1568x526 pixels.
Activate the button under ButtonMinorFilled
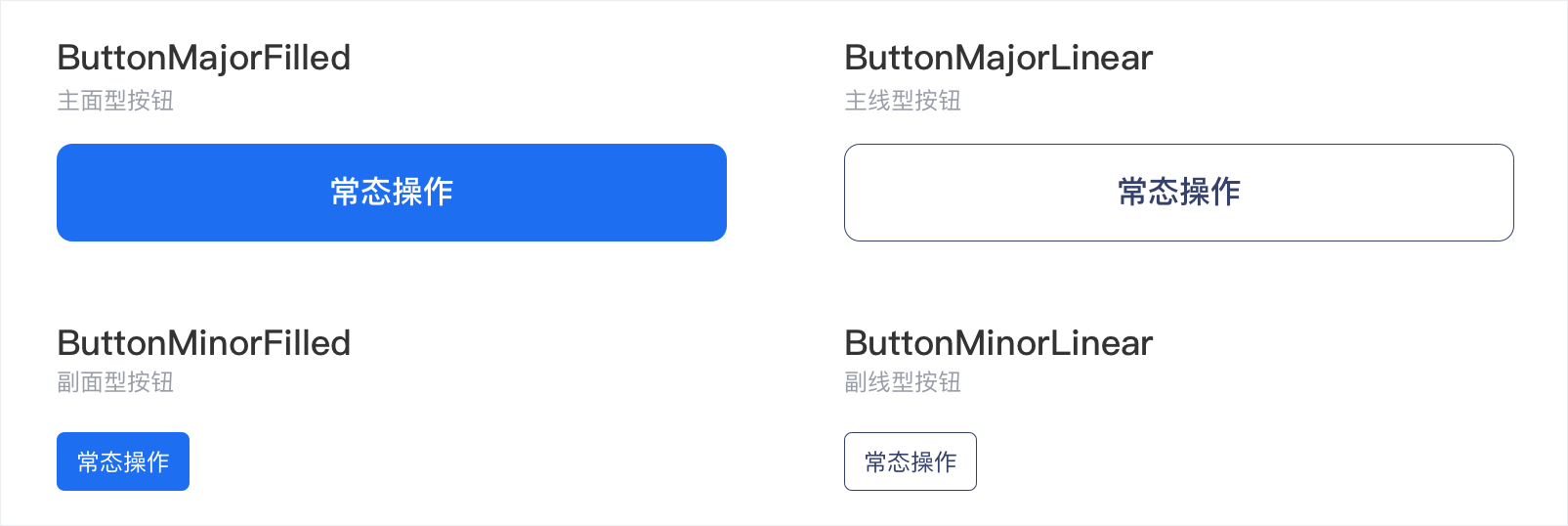[123, 461]
